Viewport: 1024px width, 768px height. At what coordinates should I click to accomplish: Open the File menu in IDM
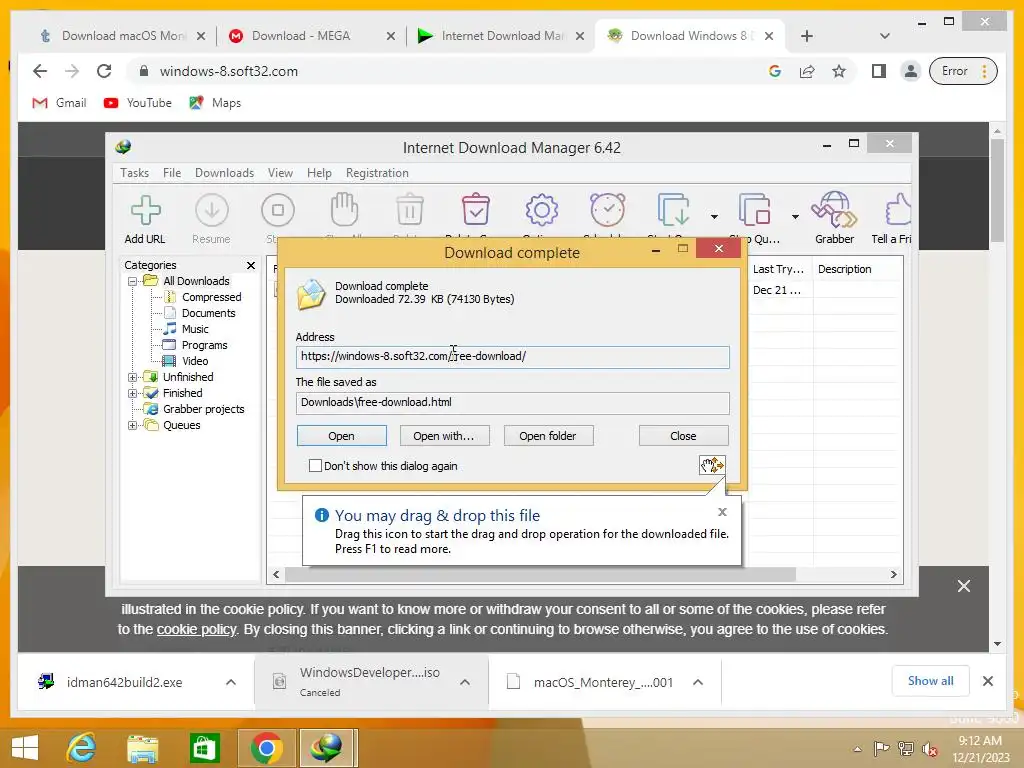pos(172,173)
